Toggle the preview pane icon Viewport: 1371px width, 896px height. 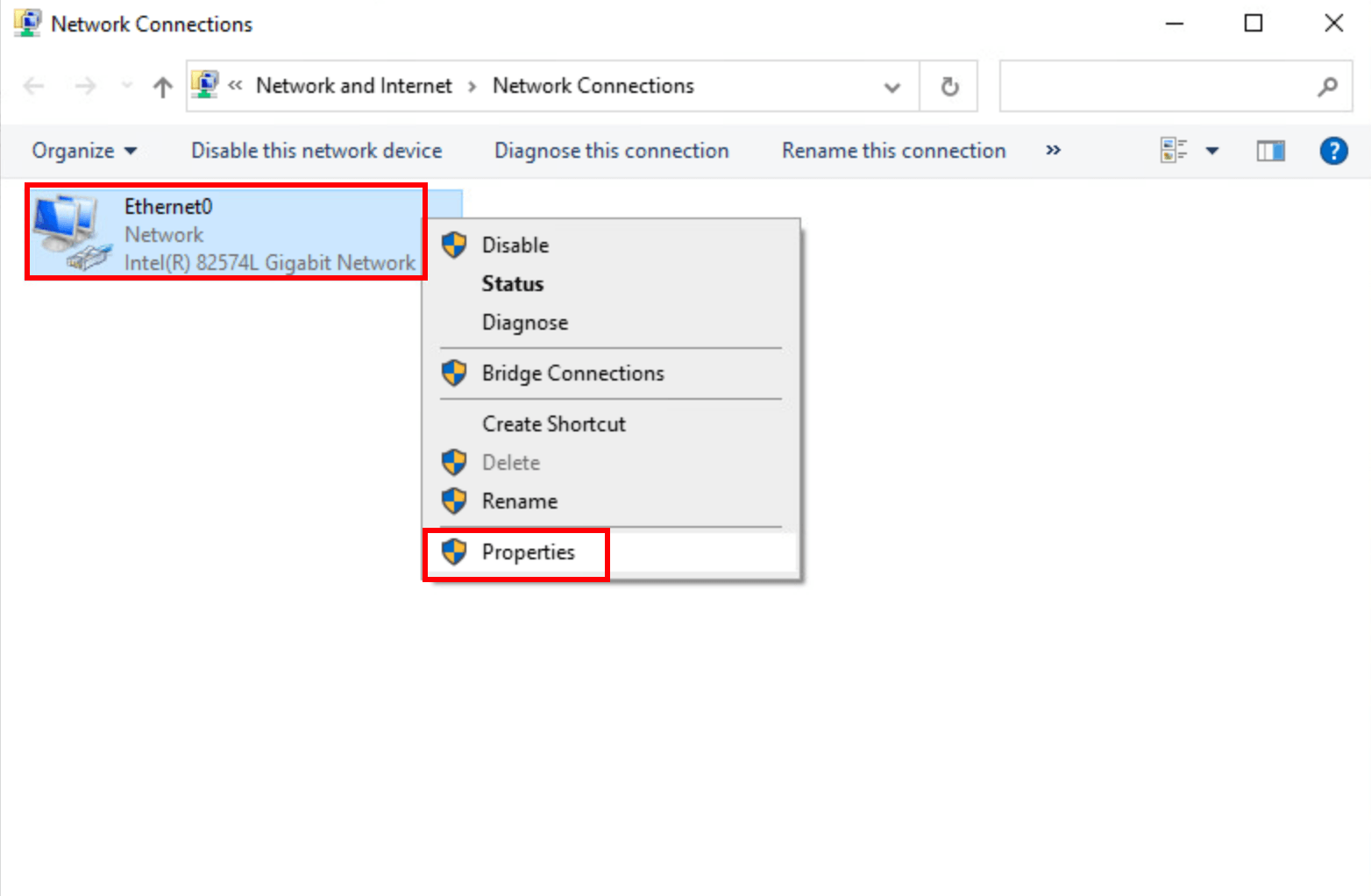tap(1270, 151)
